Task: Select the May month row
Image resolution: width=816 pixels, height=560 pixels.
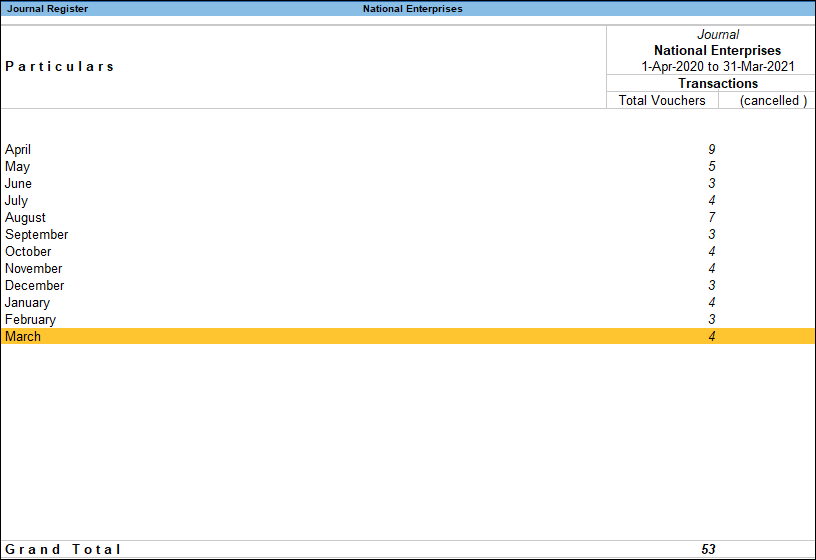Action: [407, 167]
